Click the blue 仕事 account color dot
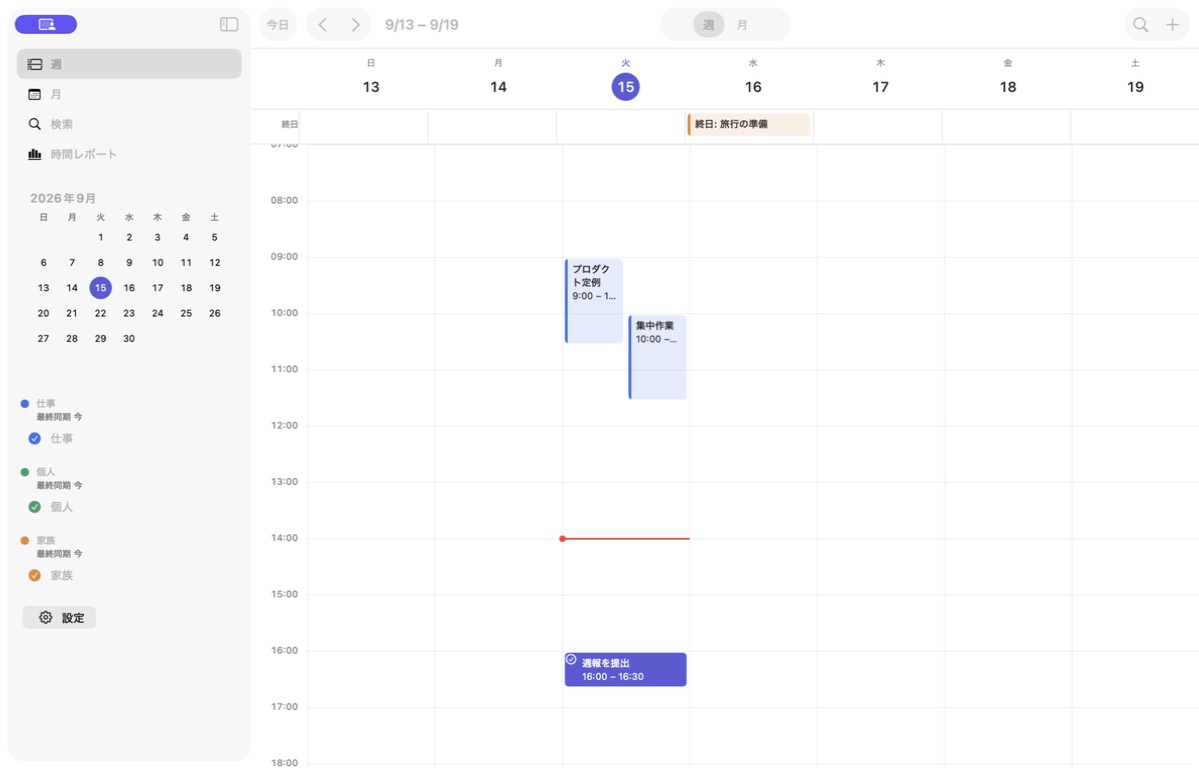 [24, 403]
